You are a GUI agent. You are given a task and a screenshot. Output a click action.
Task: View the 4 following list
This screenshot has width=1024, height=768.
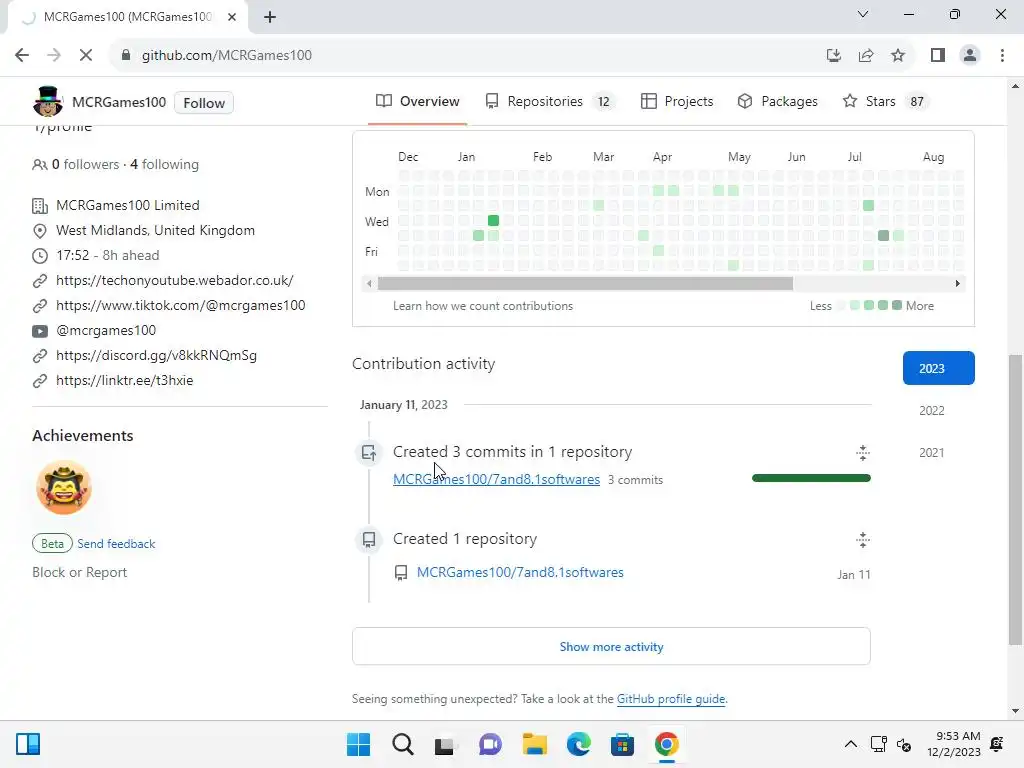(165, 165)
